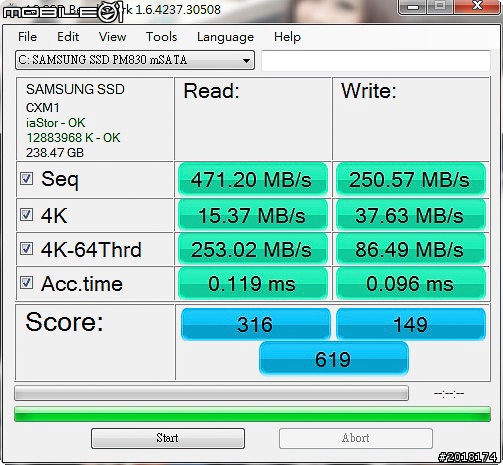Viewport: 503px width, 465px height.
Task: Click the green overall progress bar
Action: pos(252,414)
